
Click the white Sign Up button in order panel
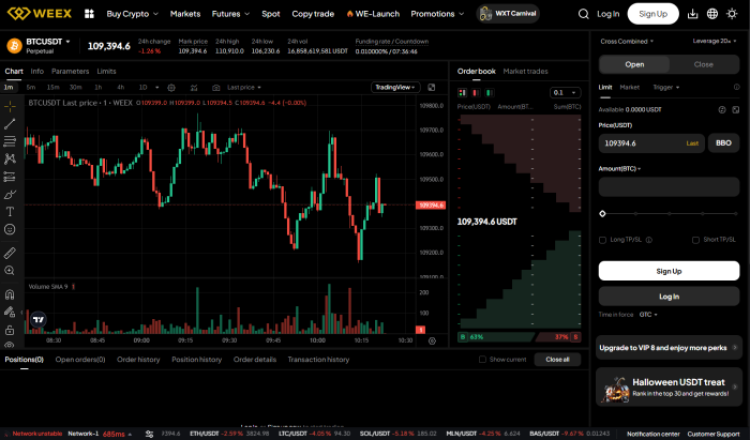coord(669,271)
